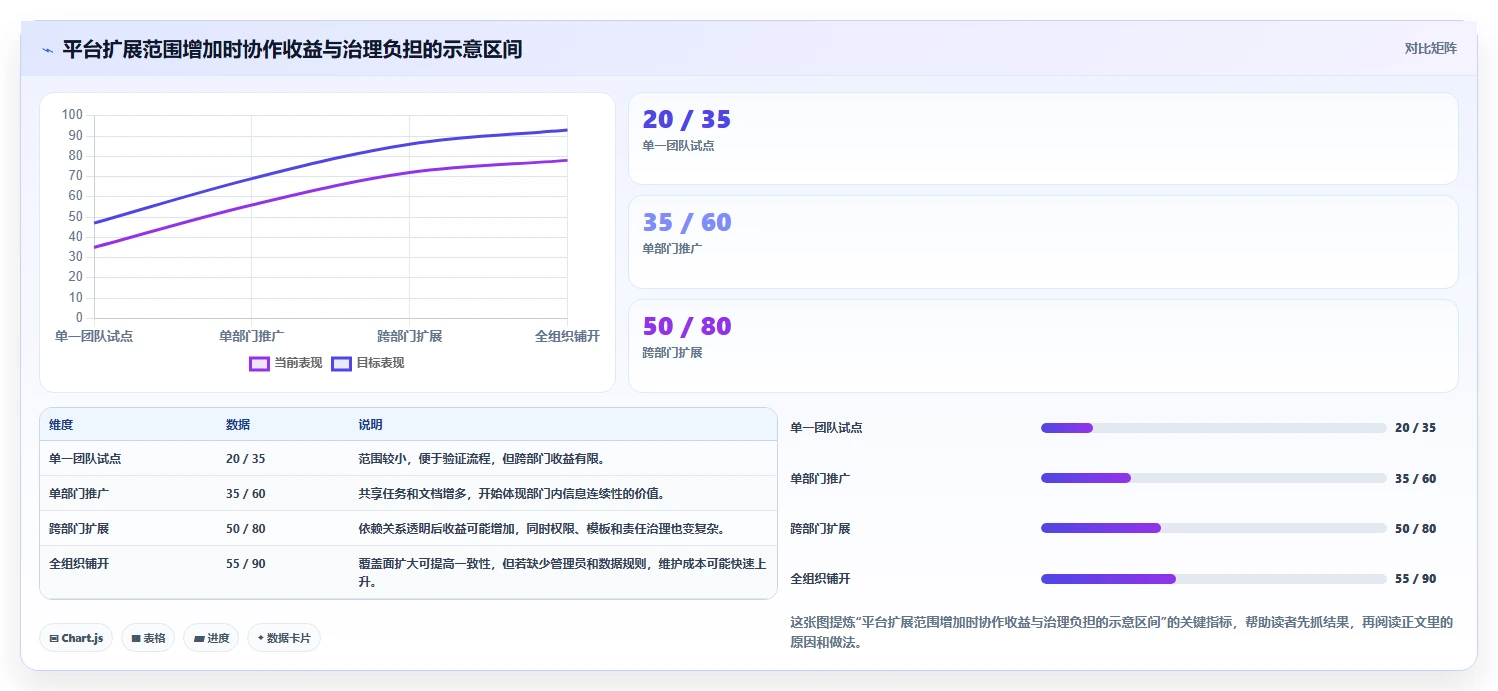Toggle the 目标表现 legend item
Screen dimensions: 1498x691
[368, 363]
